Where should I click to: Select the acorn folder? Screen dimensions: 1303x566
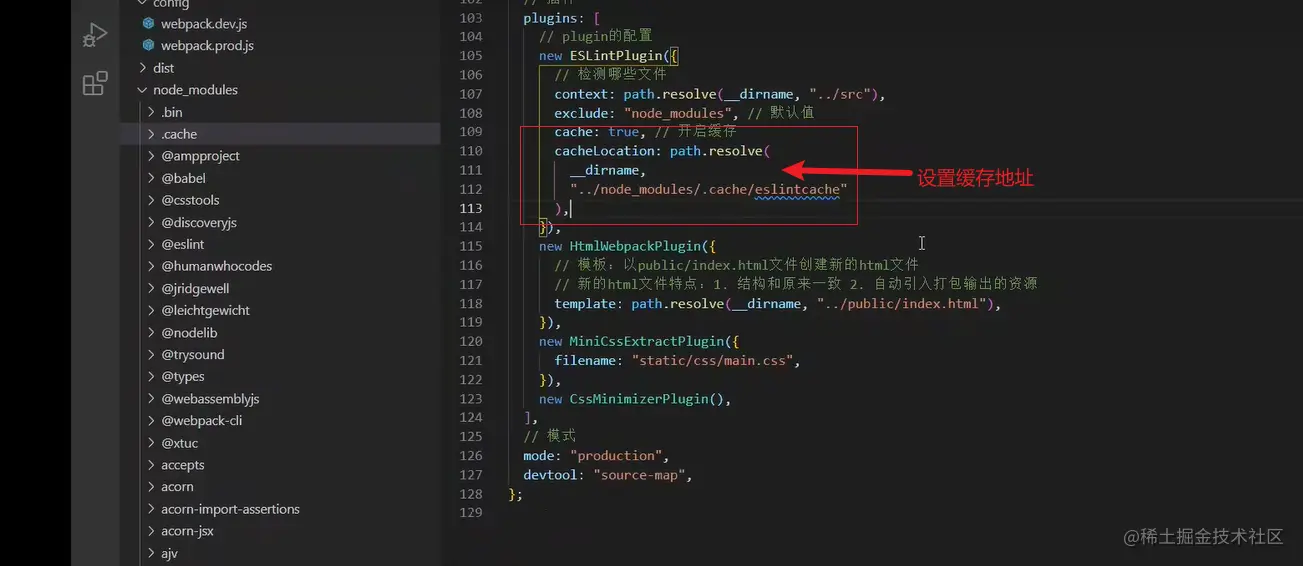177,486
